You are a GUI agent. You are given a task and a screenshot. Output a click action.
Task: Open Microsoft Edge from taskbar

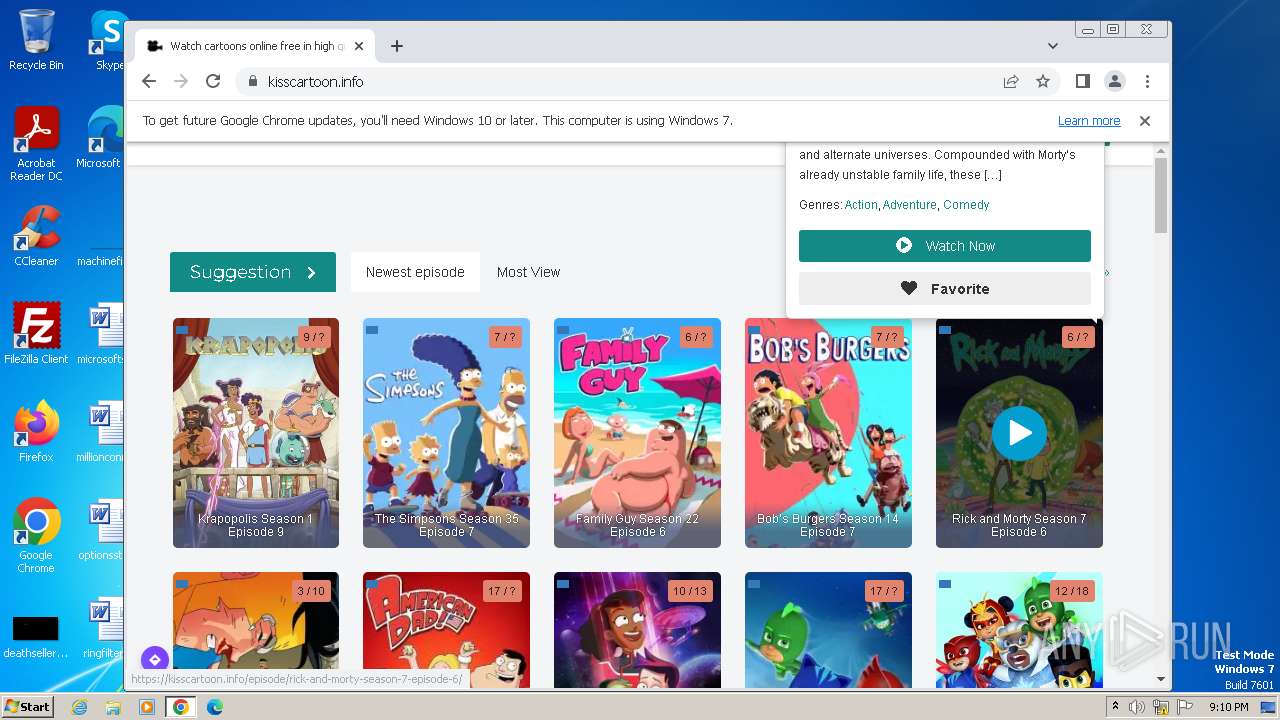coord(215,707)
